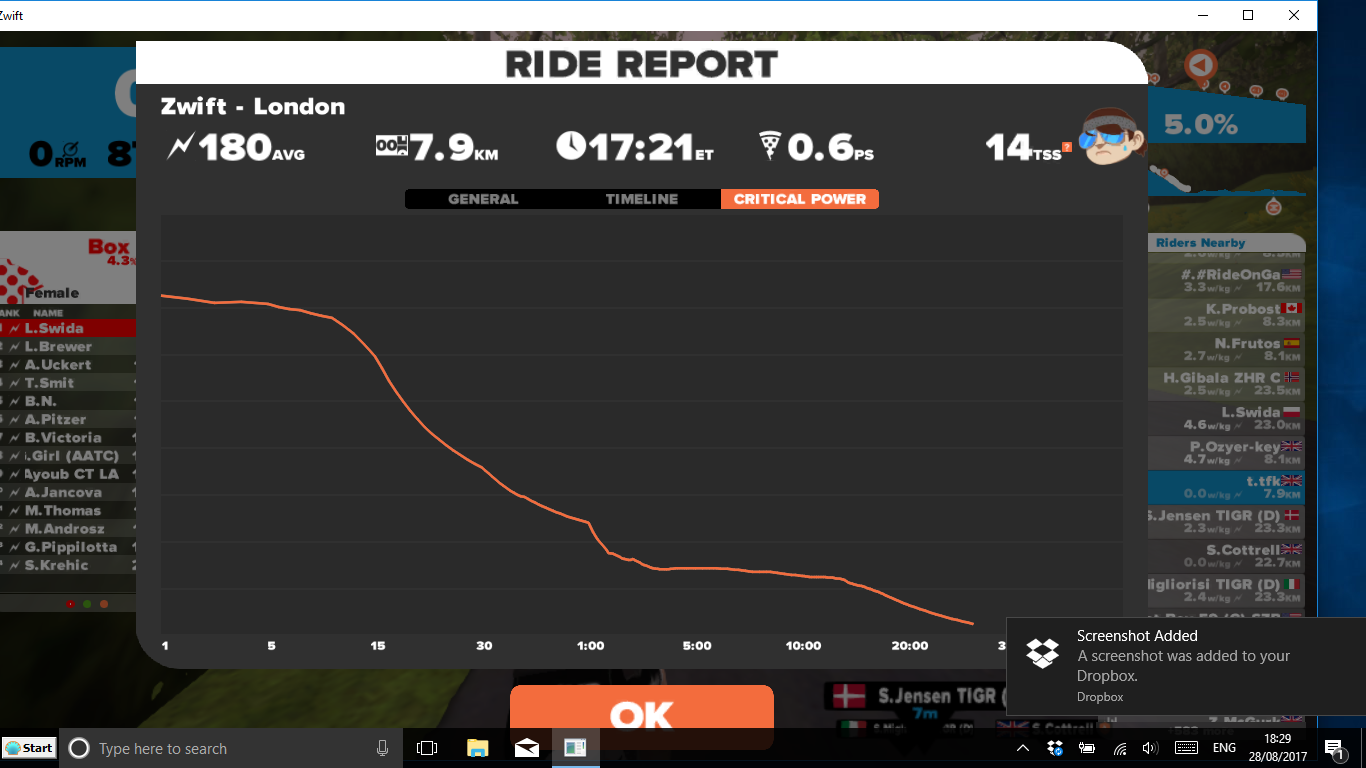Click the distance odometer icon

(392, 147)
